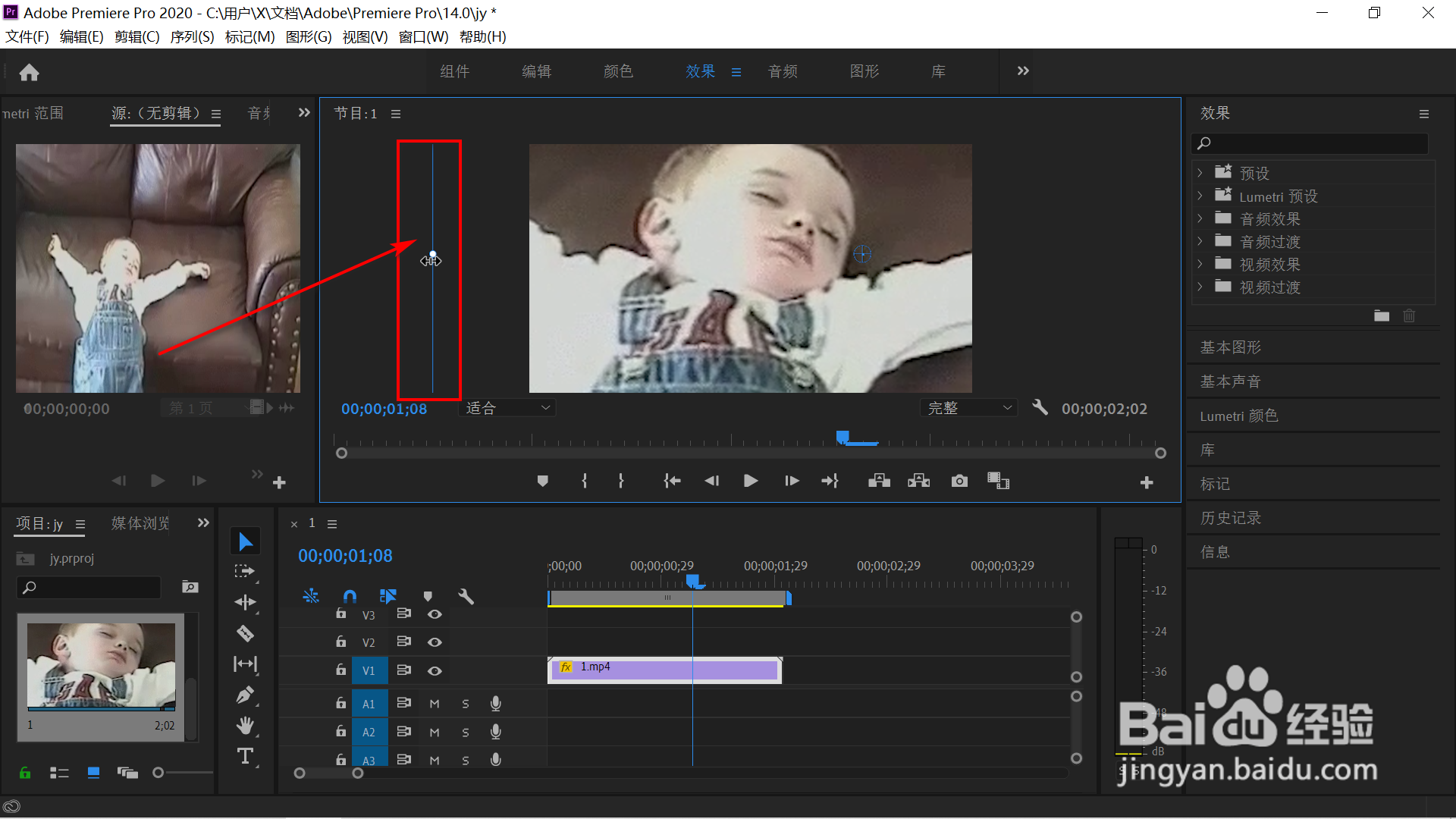Click the Add Marker button in Program monitor
The width and height of the screenshot is (1456, 819).
[542, 481]
